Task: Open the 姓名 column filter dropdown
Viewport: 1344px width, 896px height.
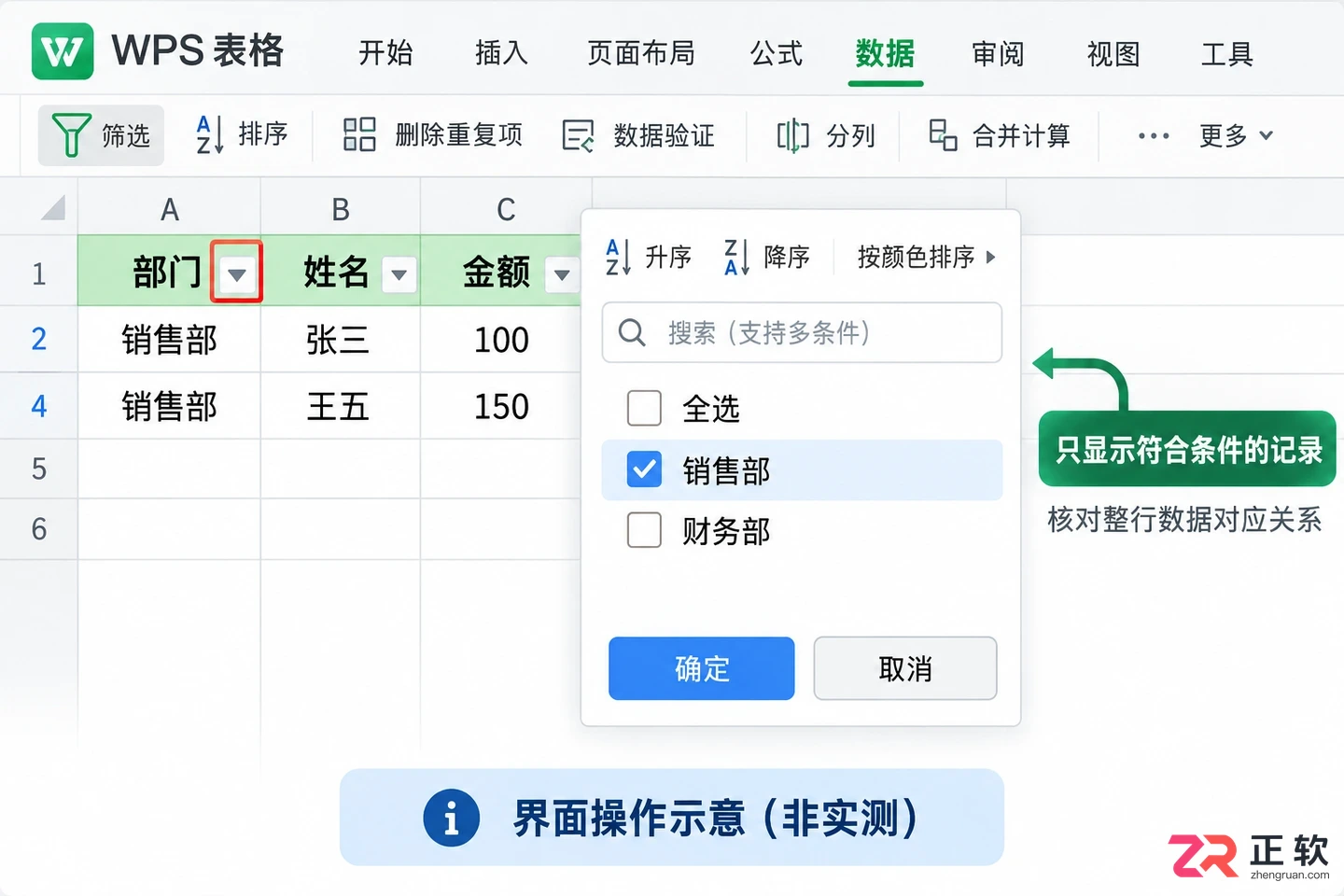Action: coord(399,274)
